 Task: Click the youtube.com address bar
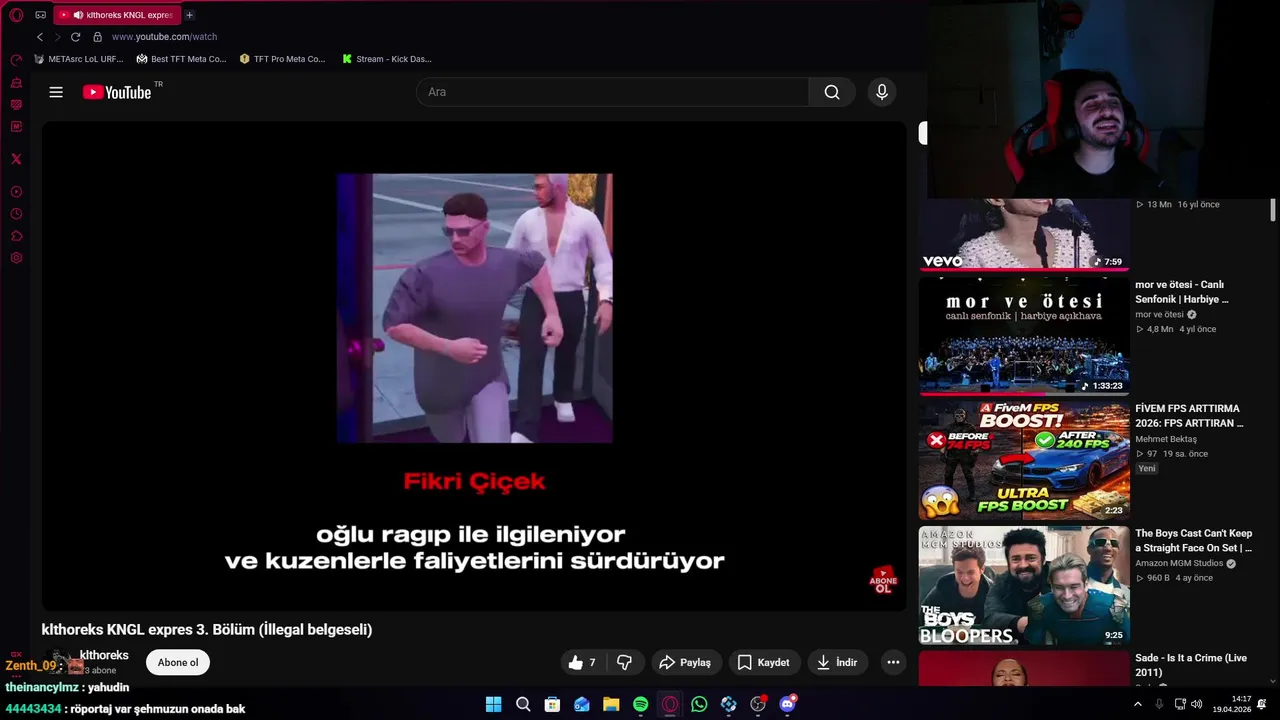pos(164,37)
